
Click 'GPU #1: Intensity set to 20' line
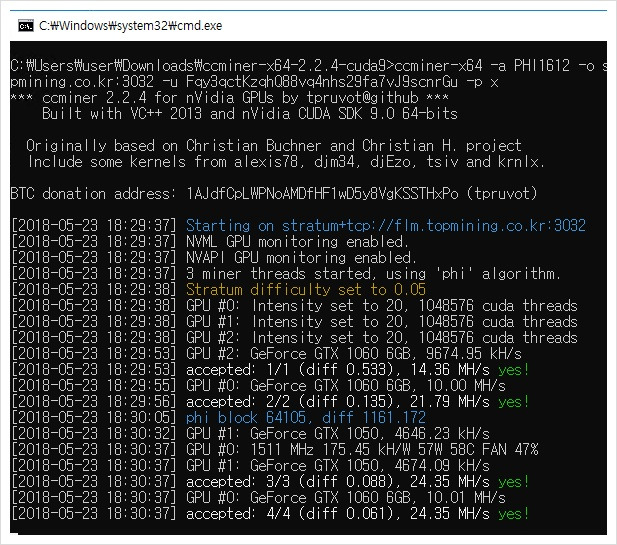click(x=381, y=322)
